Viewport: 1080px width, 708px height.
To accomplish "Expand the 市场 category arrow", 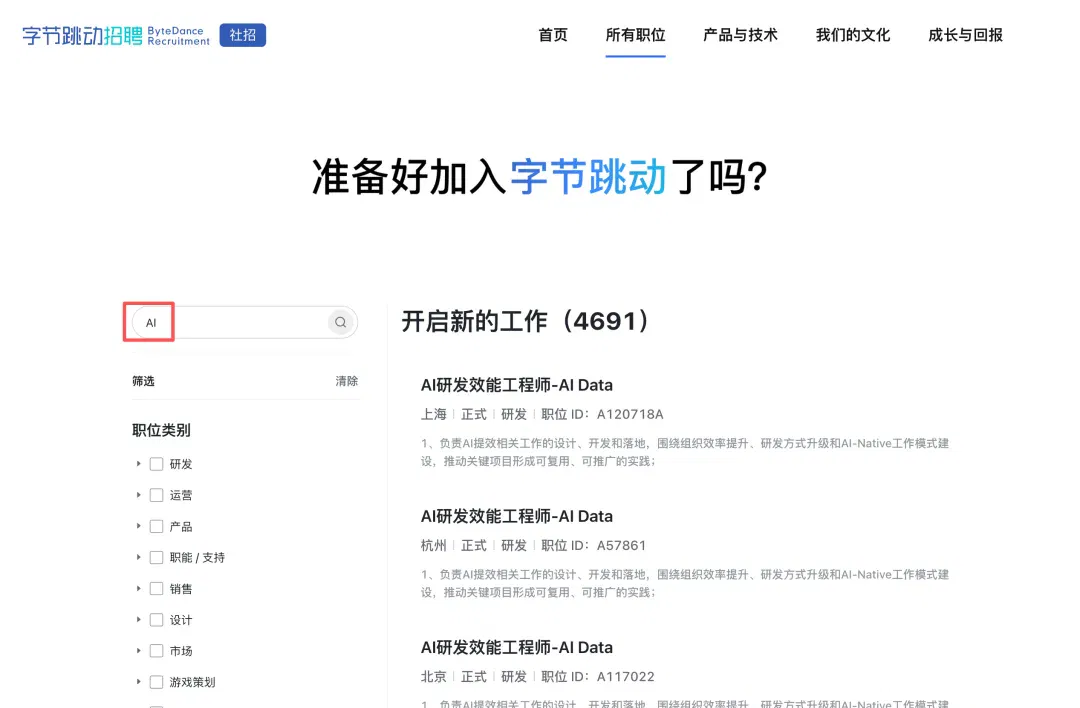I will (x=138, y=651).
